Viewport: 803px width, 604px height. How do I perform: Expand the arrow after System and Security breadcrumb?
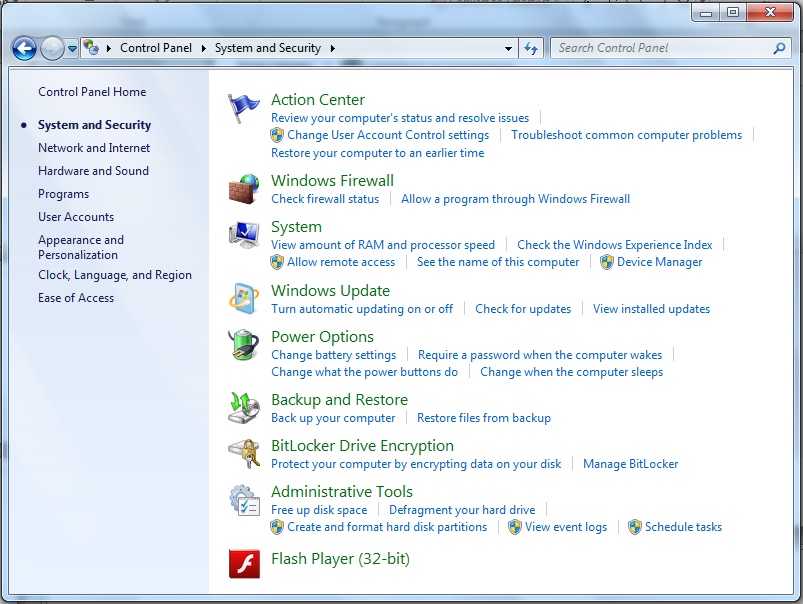click(333, 48)
